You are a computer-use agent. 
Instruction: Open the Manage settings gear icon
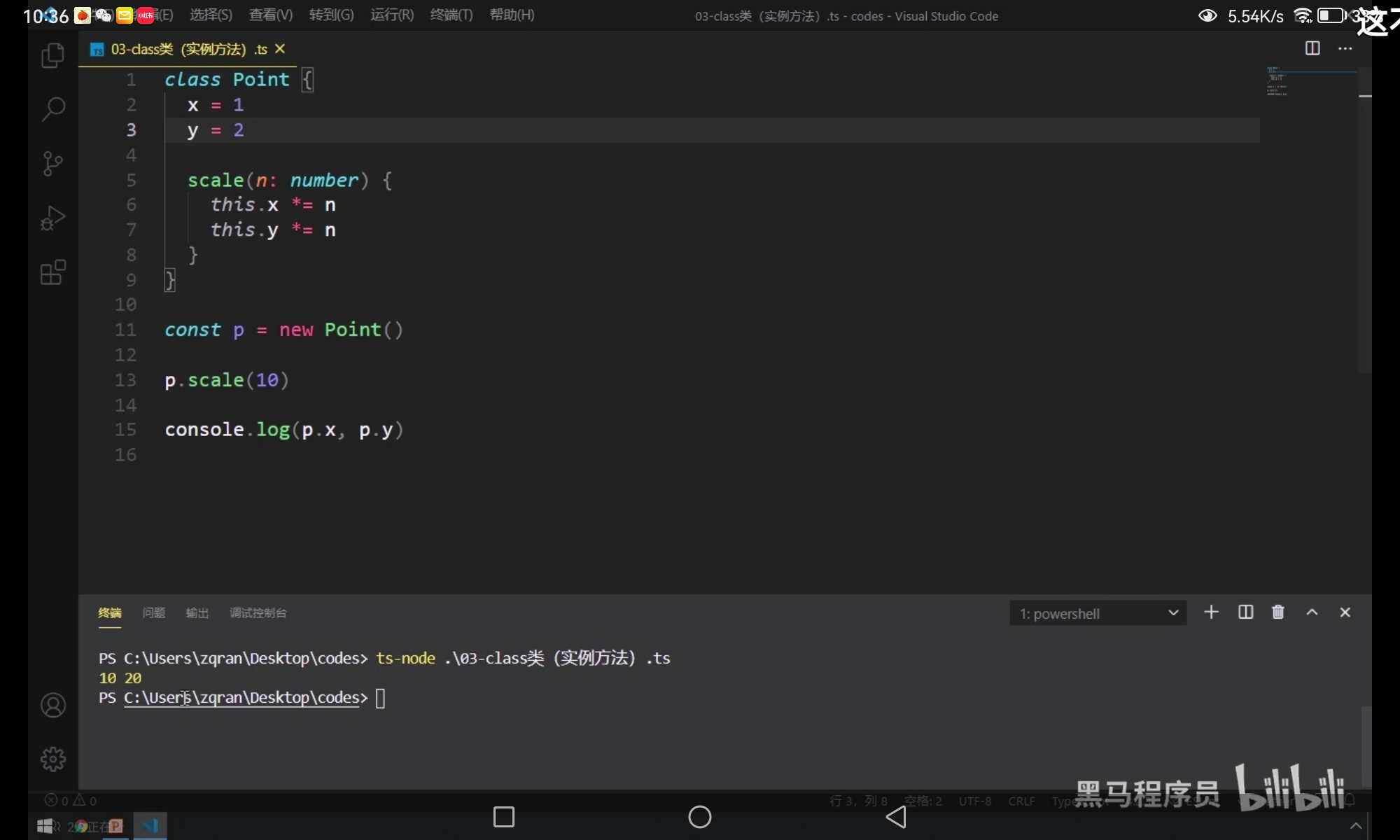click(53, 759)
